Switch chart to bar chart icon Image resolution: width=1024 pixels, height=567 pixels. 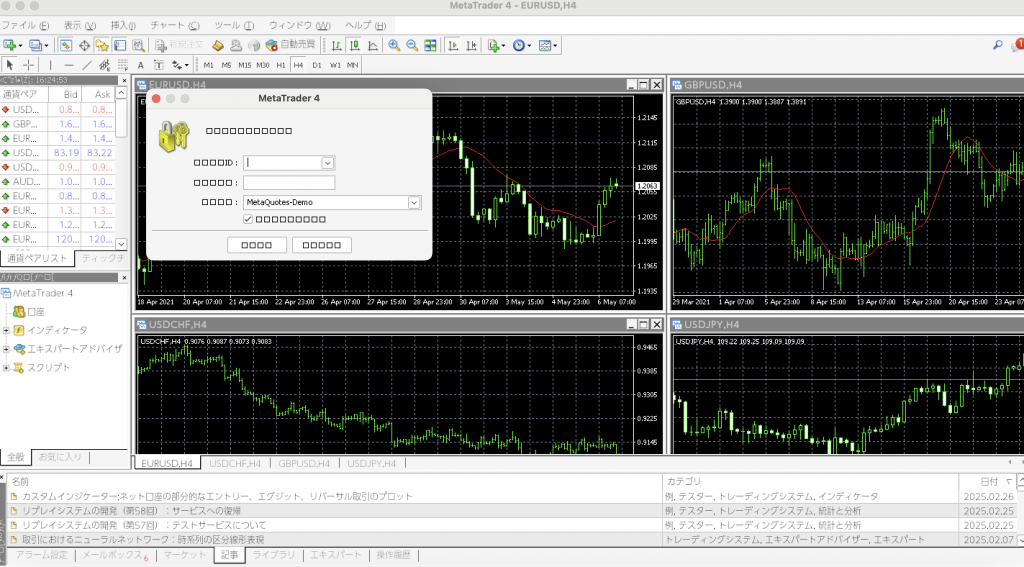pos(336,45)
